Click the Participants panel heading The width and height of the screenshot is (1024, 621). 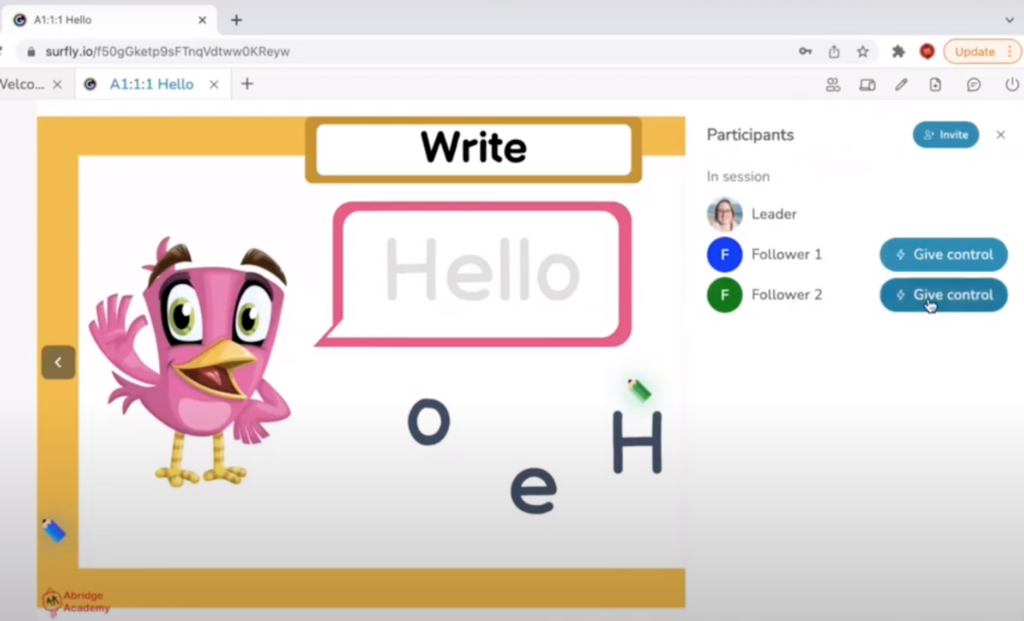[750, 135]
